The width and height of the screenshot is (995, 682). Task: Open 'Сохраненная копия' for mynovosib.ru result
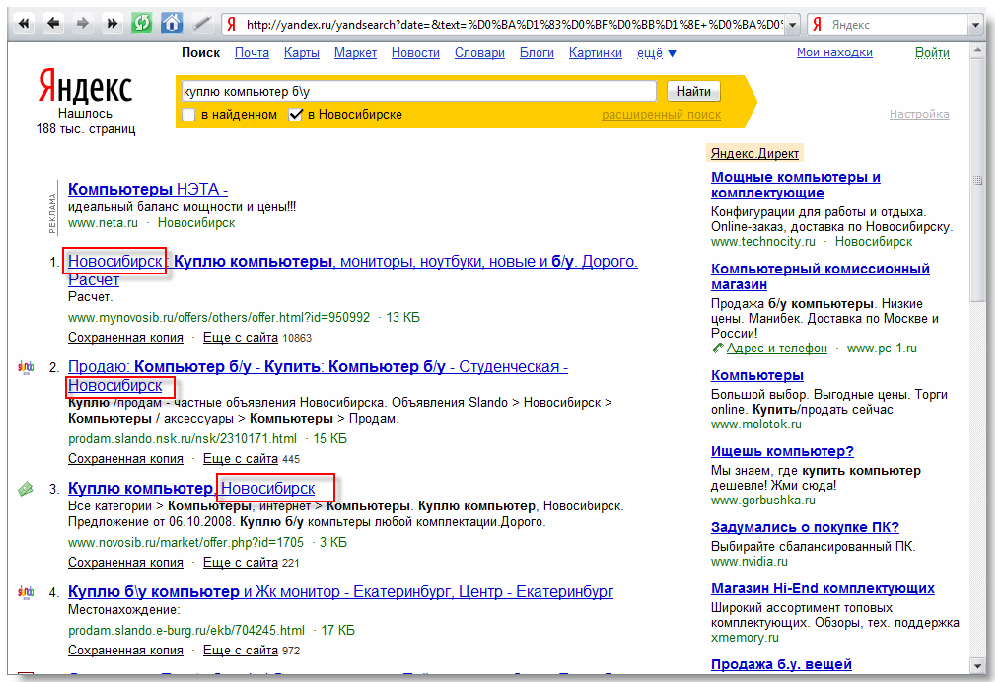coord(126,338)
